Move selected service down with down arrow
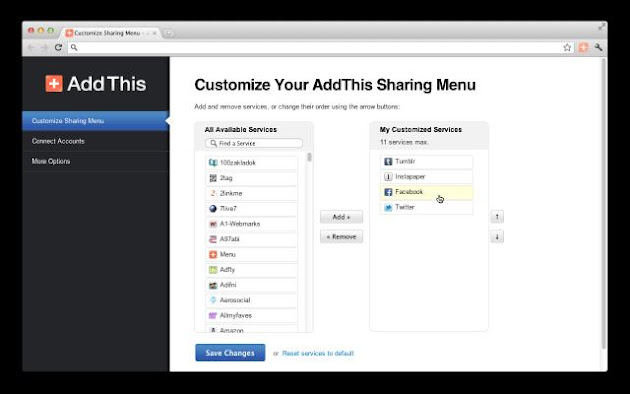This screenshot has width=630, height=394. (x=497, y=237)
